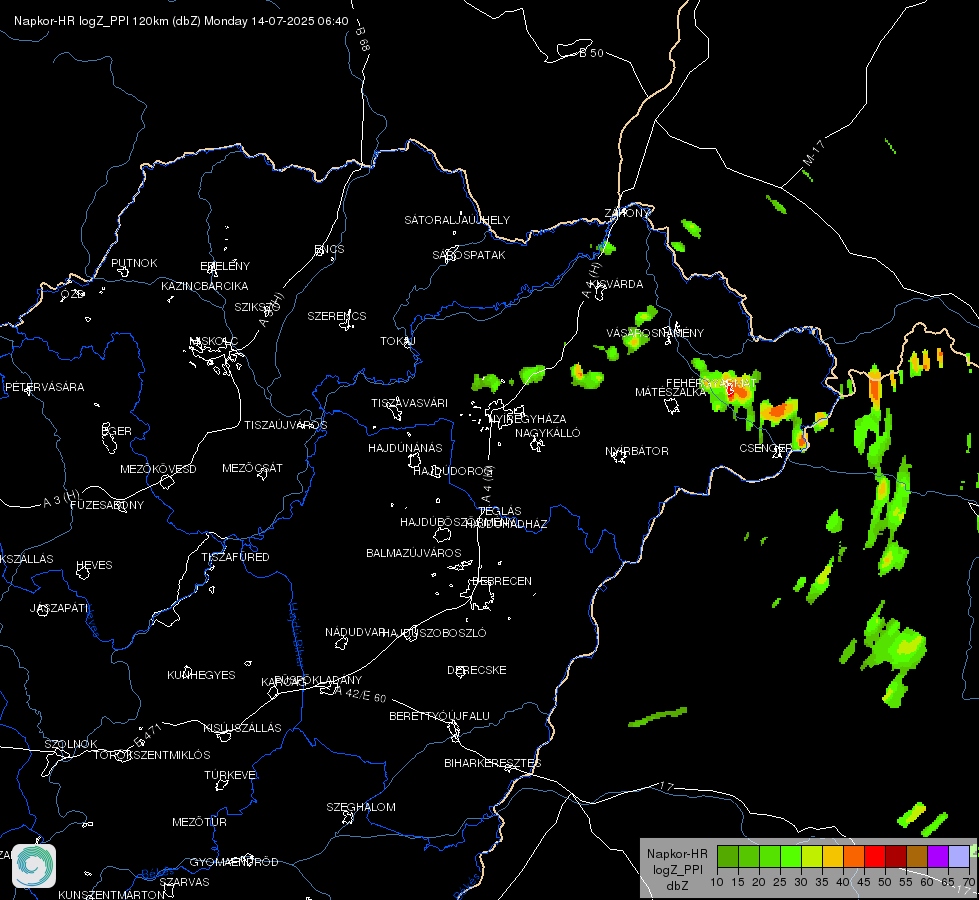The height and width of the screenshot is (900, 979).
Task: Click the SÁROSPATAK city label
Action: click(469, 255)
